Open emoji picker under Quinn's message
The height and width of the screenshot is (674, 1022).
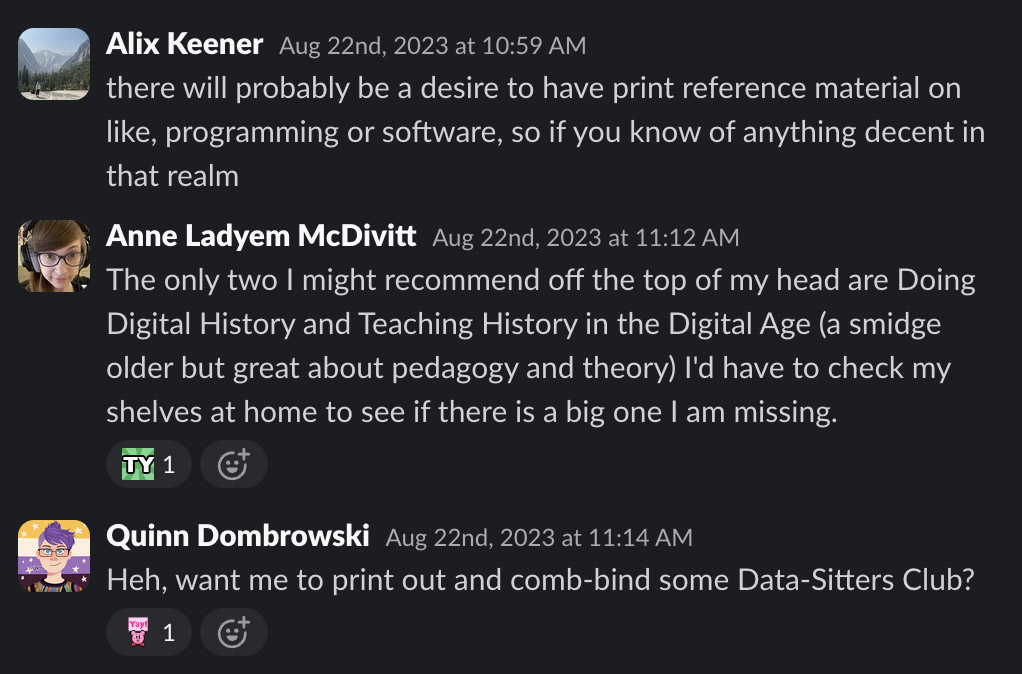tap(233, 631)
